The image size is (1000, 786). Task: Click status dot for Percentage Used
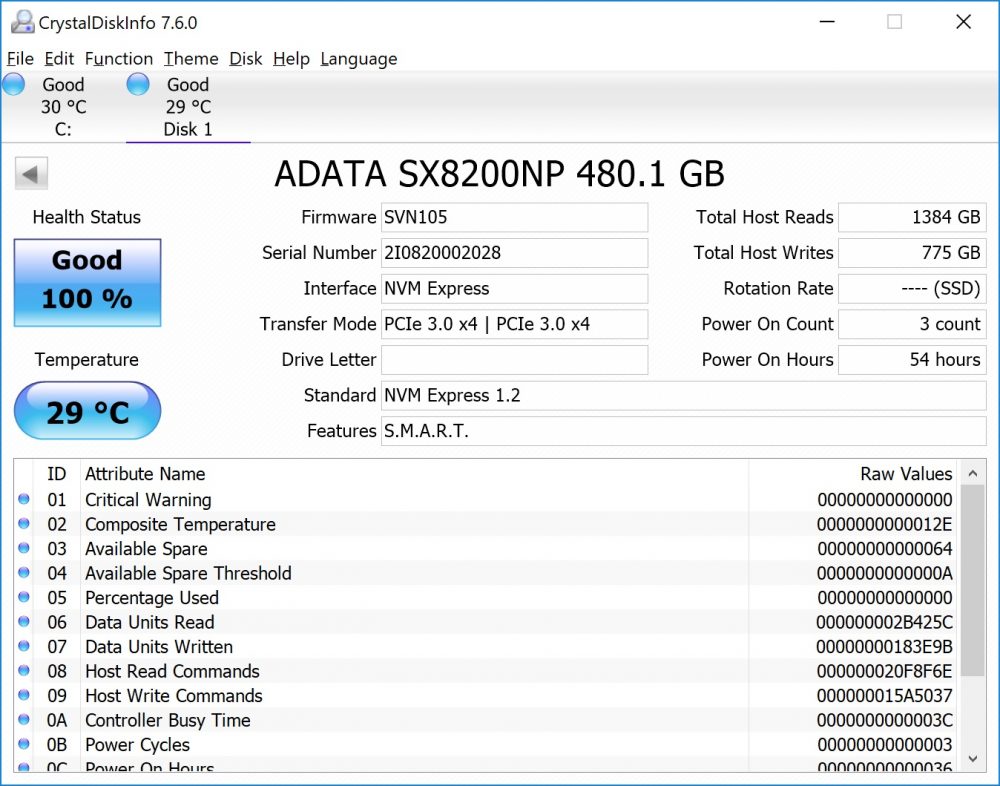click(x=24, y=597)
